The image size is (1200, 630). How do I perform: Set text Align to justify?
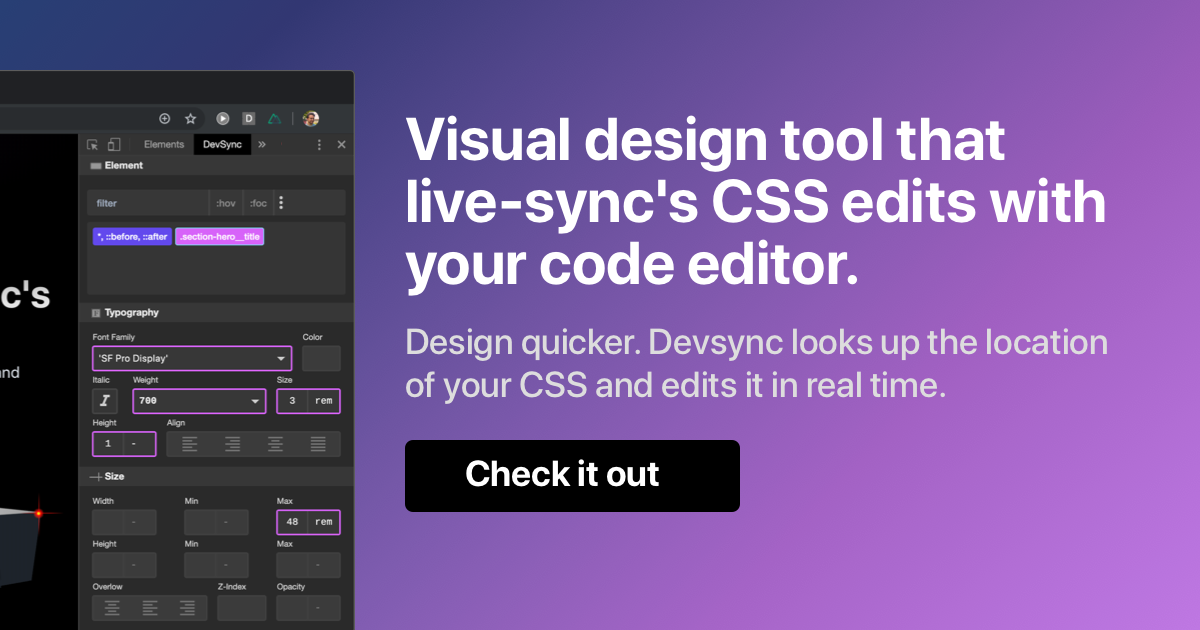click(318, 443)
